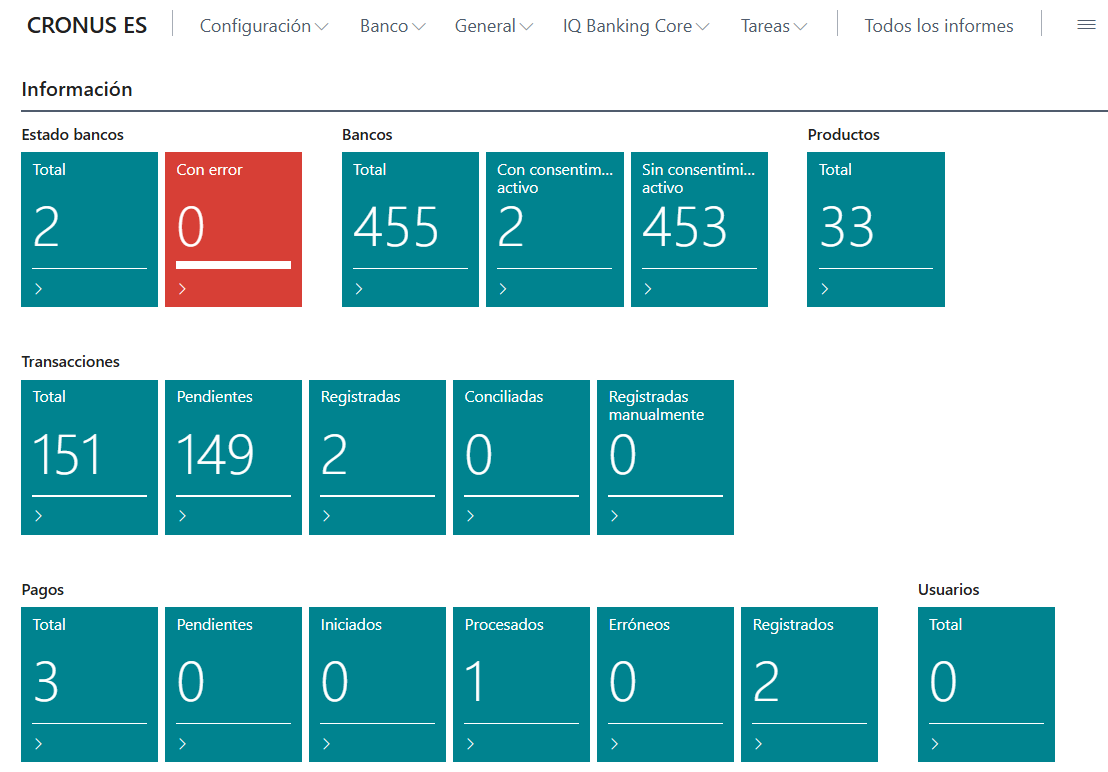Image resolution: width=1108 pixels, height=772 pixels.
Task: Expand the Configuración dropdown menu
Action: (x=264, y=26)
